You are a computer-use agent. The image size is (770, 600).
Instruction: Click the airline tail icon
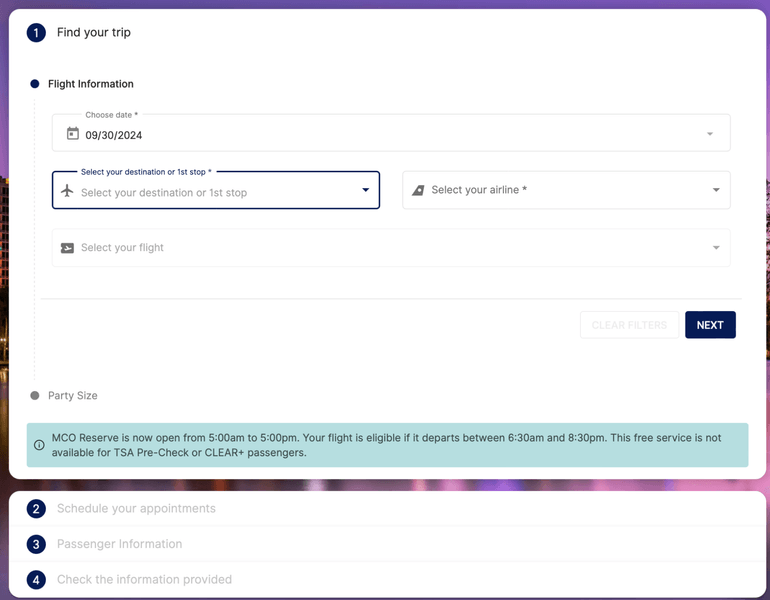pos(418,190)
